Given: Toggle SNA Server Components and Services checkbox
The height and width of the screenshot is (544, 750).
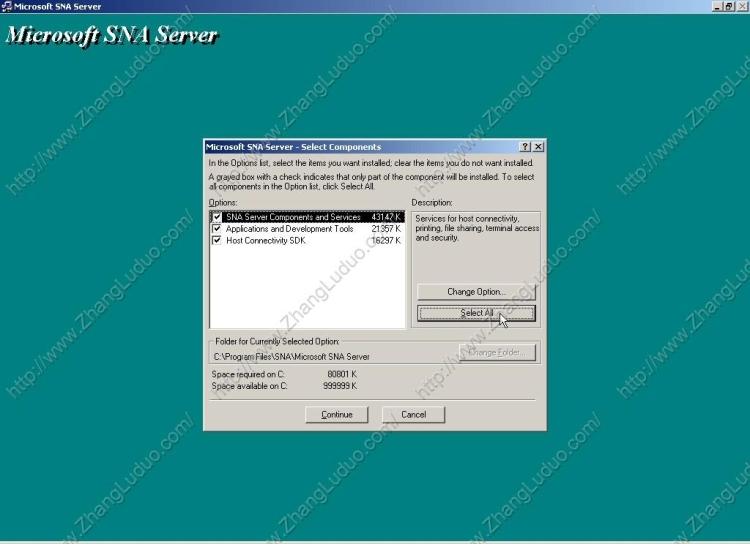Looking at the screenshot, I should click(217, 217).
